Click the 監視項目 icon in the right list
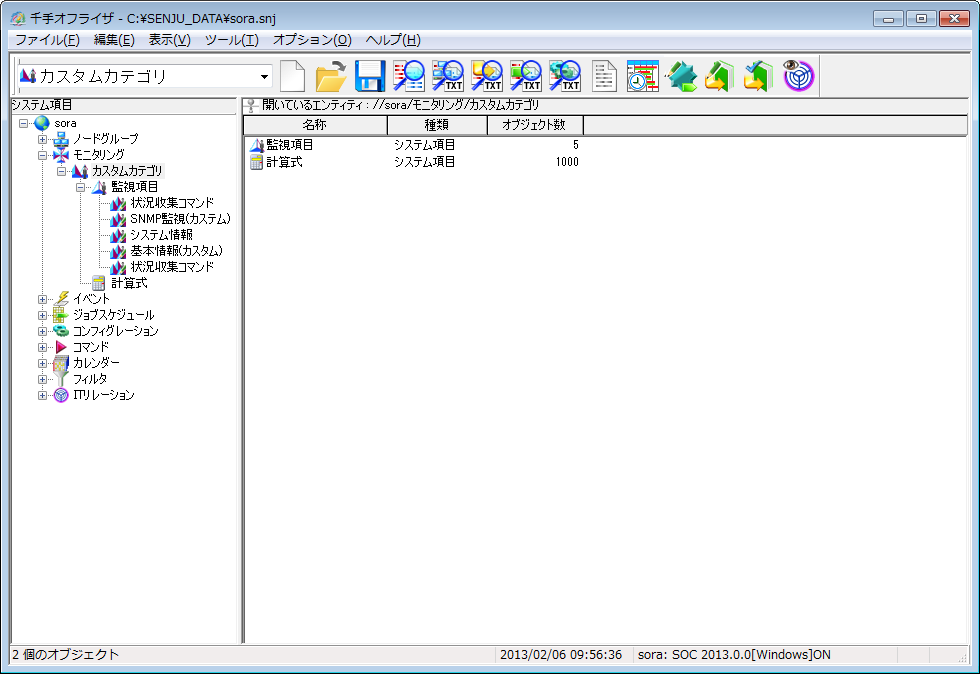The image size is (980, 674). 256,145
